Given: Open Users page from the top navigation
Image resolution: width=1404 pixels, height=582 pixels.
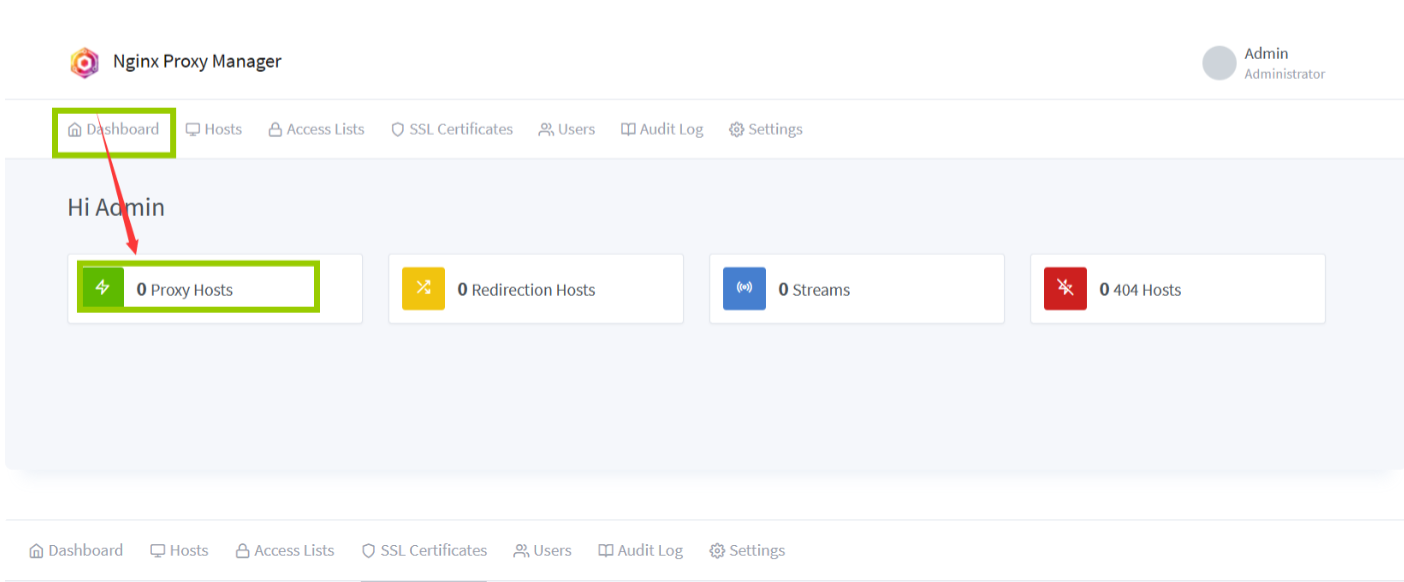Looking at the screenshot, I should click(x=567, y=129).
